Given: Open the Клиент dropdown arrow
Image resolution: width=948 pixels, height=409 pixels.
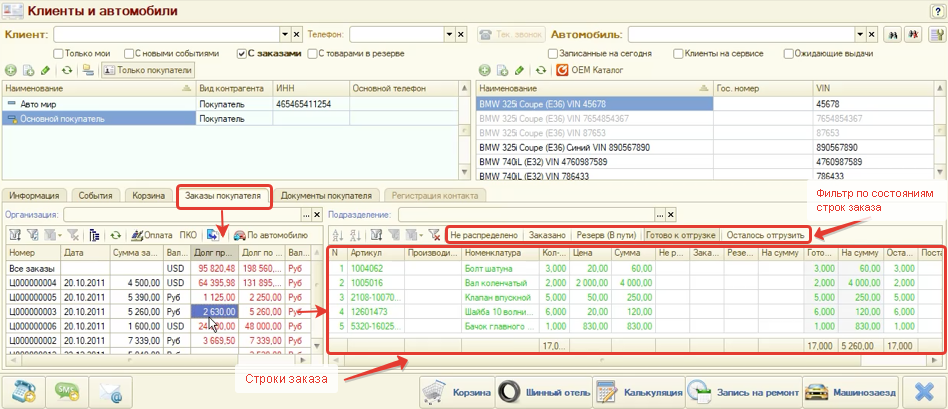Looking at the screenshot, I should 285,34.
